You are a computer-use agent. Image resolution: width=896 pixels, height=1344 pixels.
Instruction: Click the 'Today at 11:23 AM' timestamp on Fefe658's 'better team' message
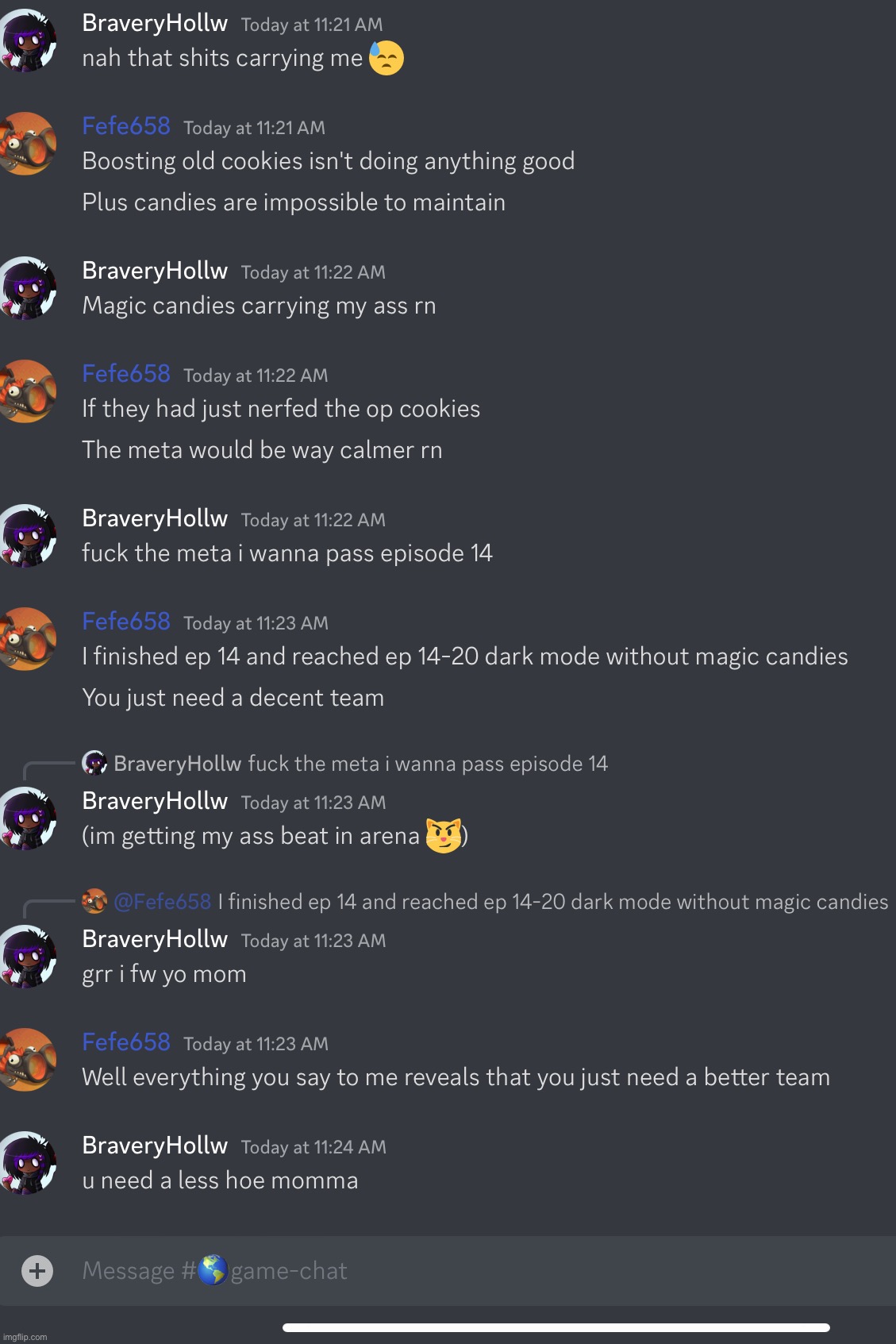(x=256, y=1044)
